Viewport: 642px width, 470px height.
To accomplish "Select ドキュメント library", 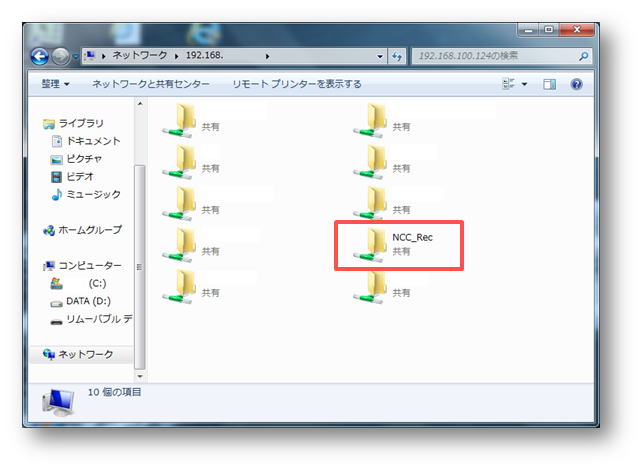I will [93, 141].
